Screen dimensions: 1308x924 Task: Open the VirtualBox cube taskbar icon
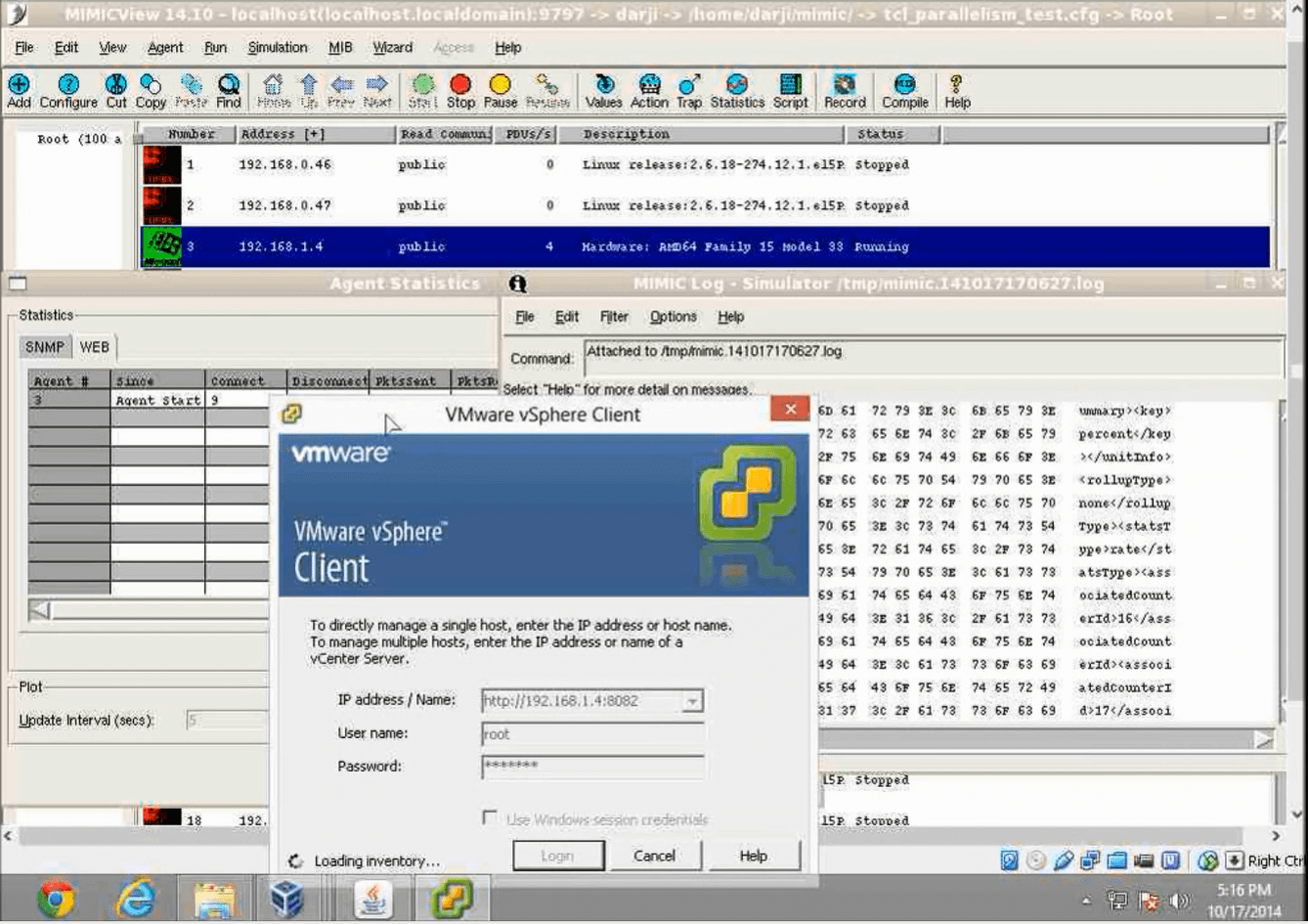(x=286, y=899)
